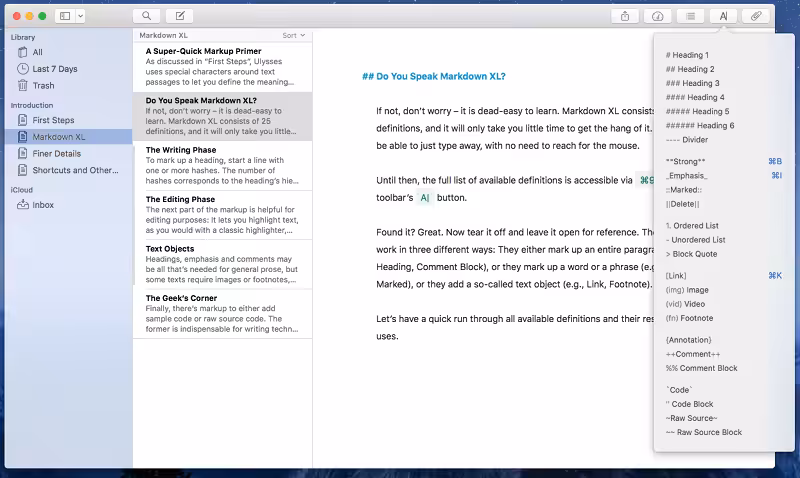
Task: Open the Sort dropdown in sheet list
Action: tap(294, 35)
